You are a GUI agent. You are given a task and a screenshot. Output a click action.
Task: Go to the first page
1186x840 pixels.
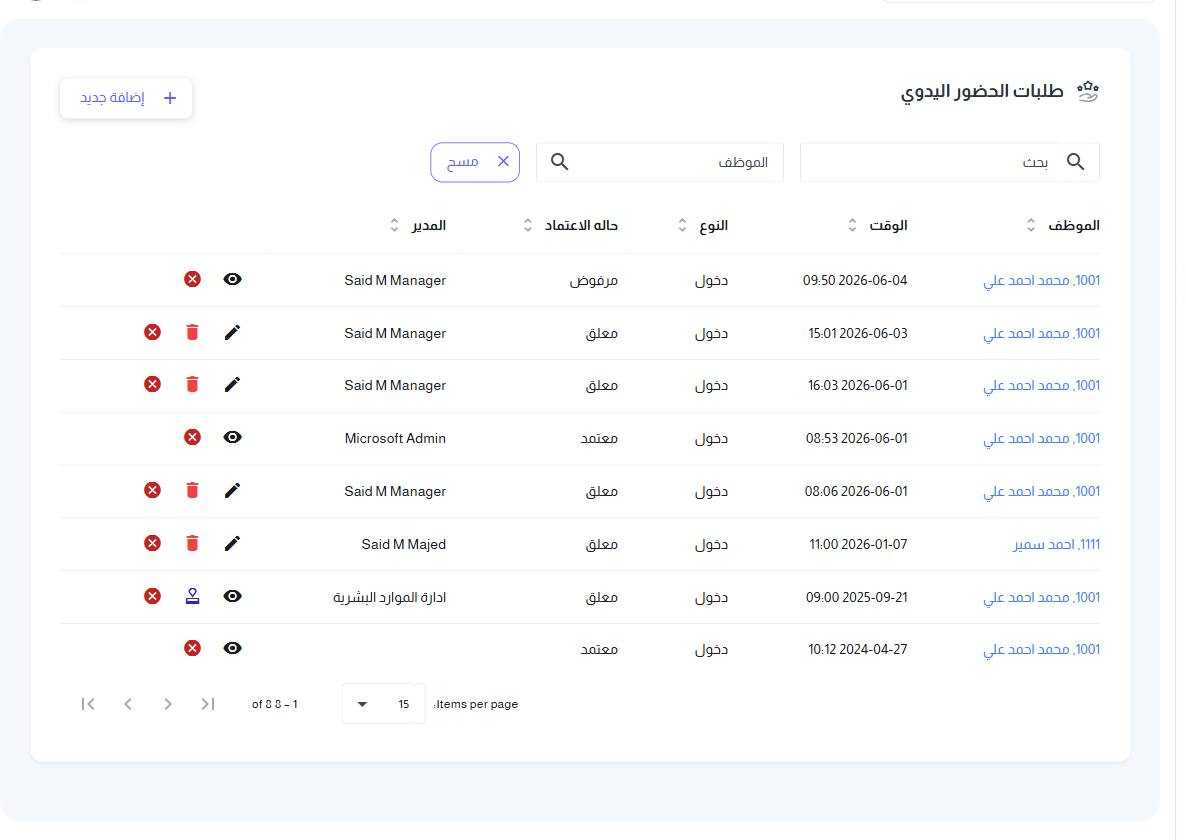(x=208, y=704)
